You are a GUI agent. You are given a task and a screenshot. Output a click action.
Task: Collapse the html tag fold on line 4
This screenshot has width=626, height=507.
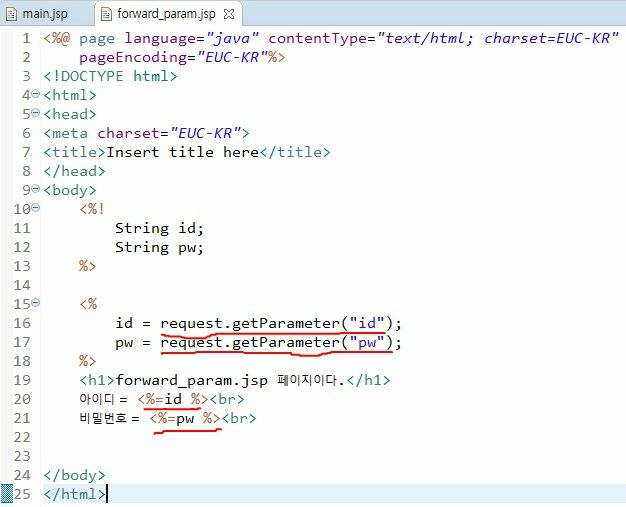click(36, 94)
